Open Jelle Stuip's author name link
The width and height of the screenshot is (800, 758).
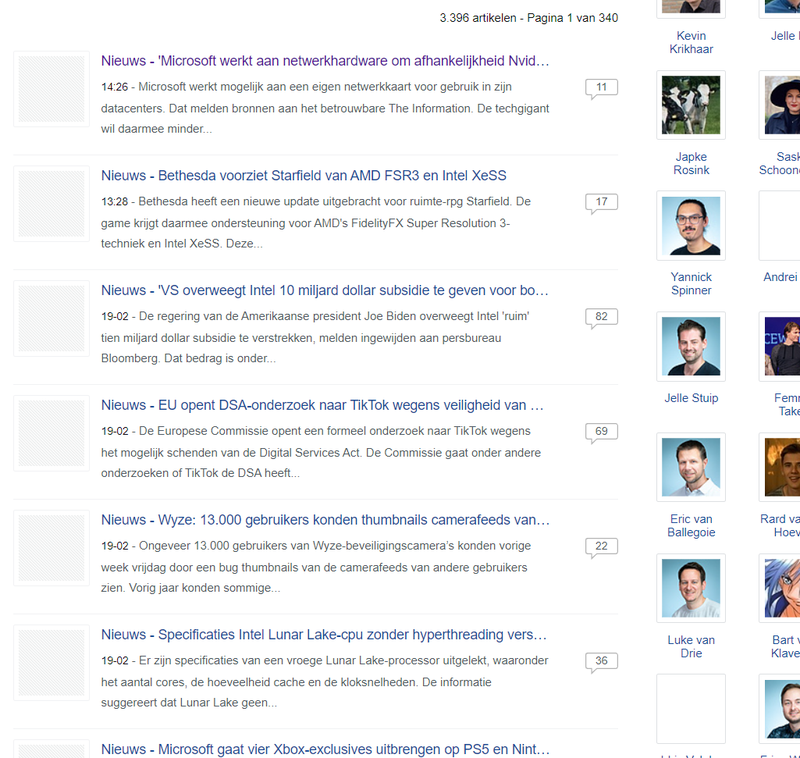pyautogui.click(x=691, y=398)
